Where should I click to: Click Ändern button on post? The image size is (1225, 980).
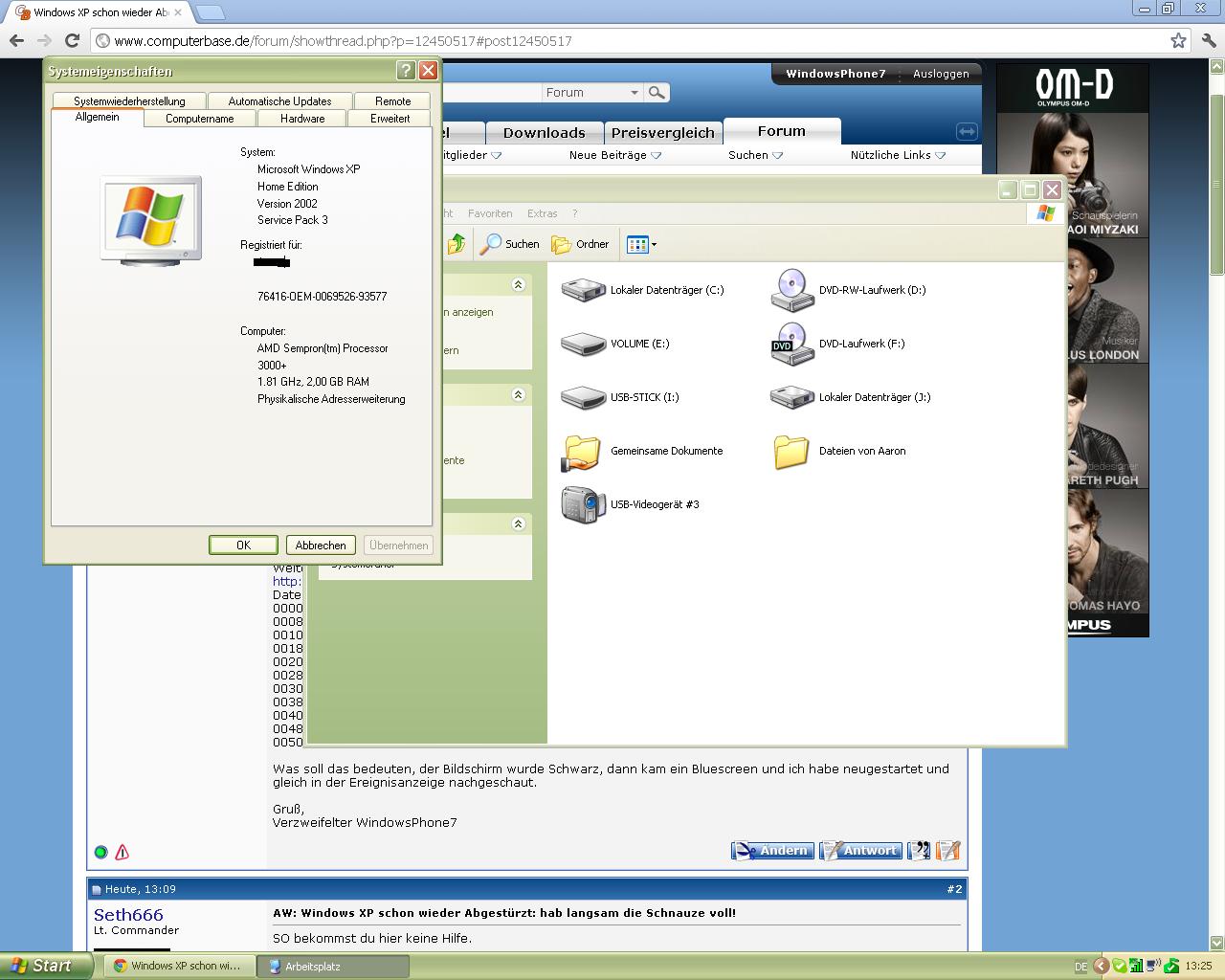pos(772,850)
